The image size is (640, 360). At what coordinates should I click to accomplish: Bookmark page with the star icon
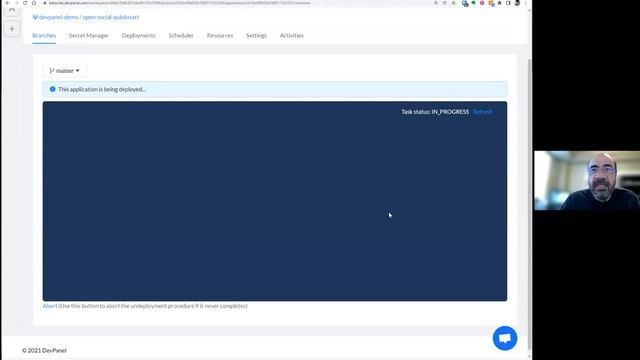pos(453,3)
